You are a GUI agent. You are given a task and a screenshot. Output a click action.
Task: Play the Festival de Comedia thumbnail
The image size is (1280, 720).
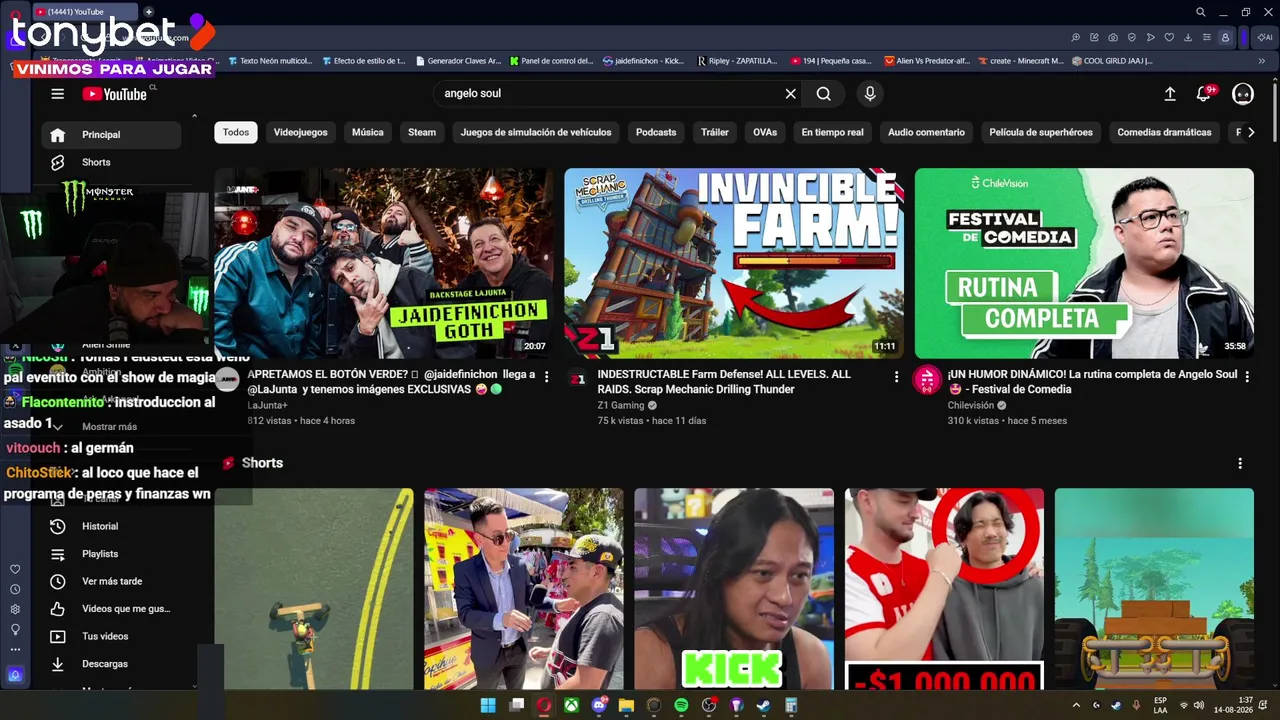click(x=1084, y=263)
